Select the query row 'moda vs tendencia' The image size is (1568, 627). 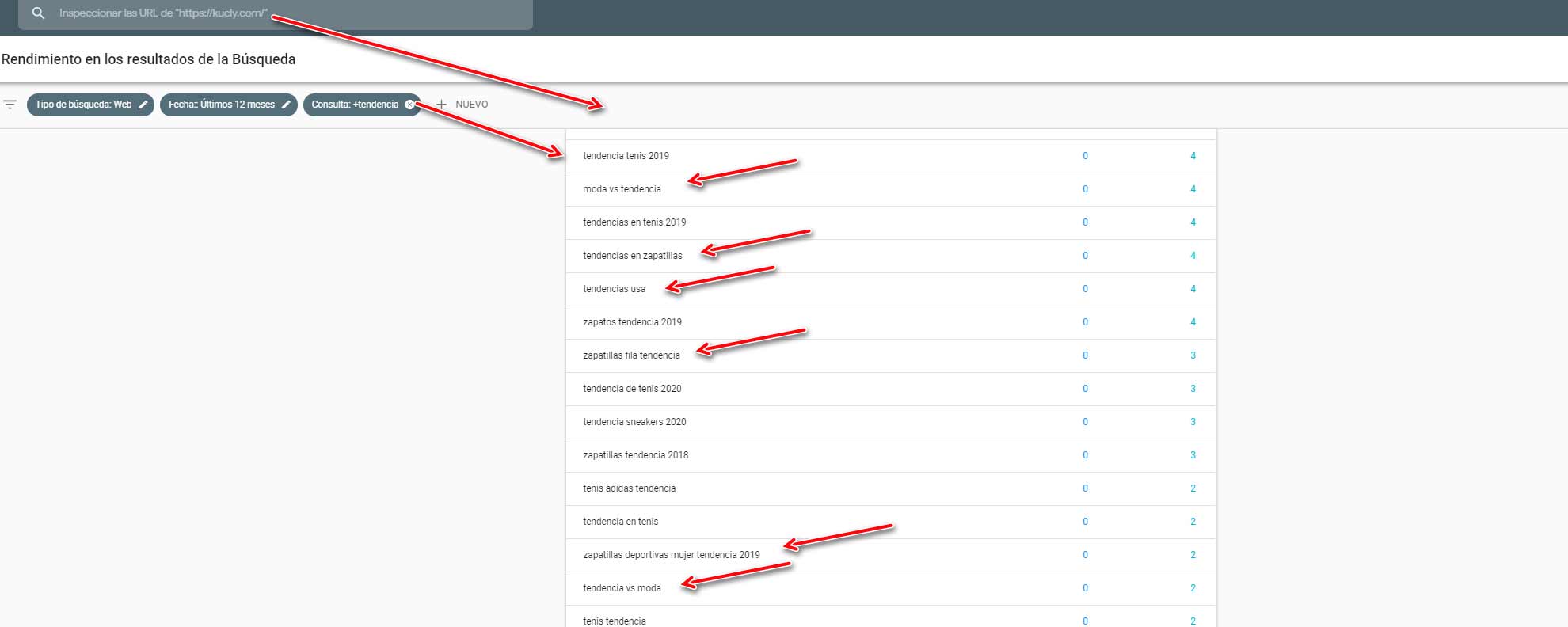point(622,189)
